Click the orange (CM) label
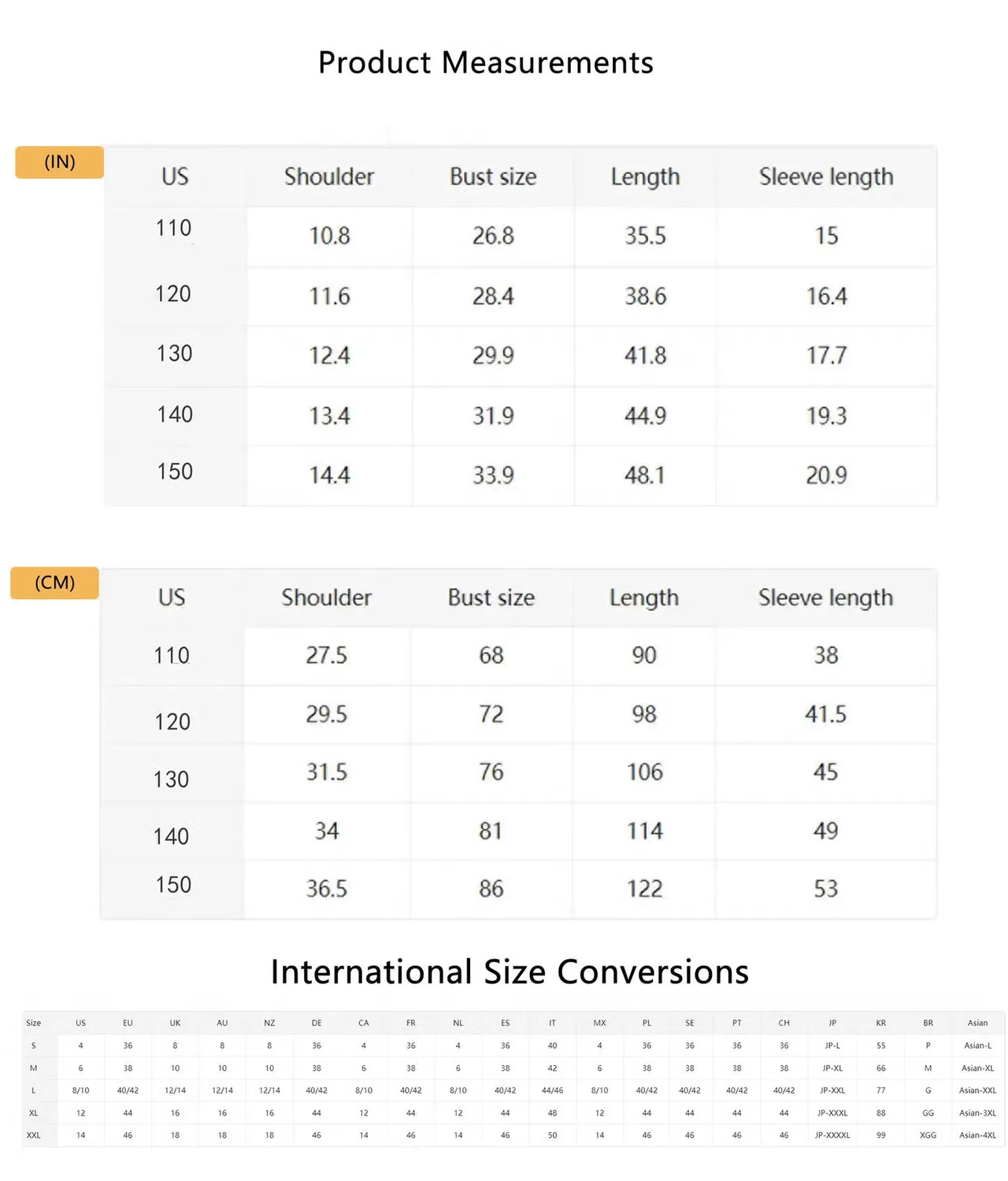The height and width of the screenshot is (1181, 1008). (x=54, y=583)
